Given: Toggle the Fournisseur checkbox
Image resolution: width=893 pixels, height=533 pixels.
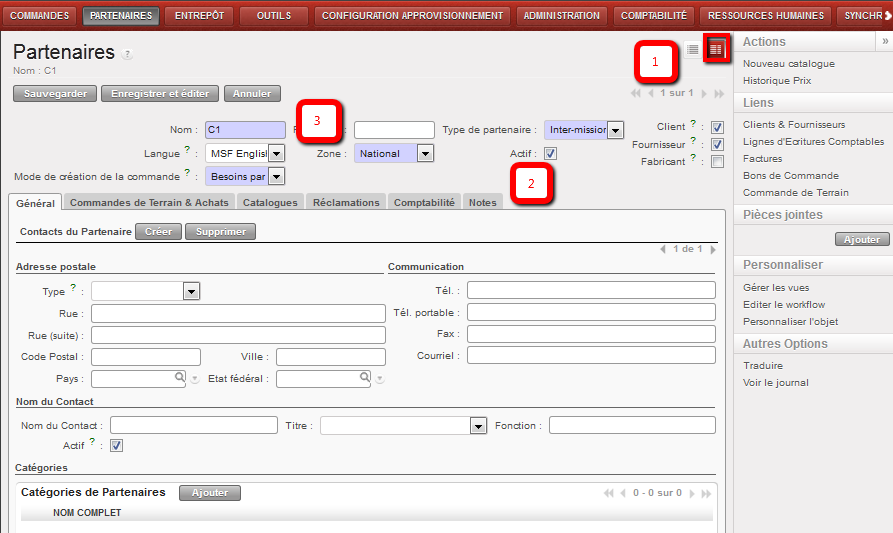Looking at the screenshot, I should pos(717,145).
